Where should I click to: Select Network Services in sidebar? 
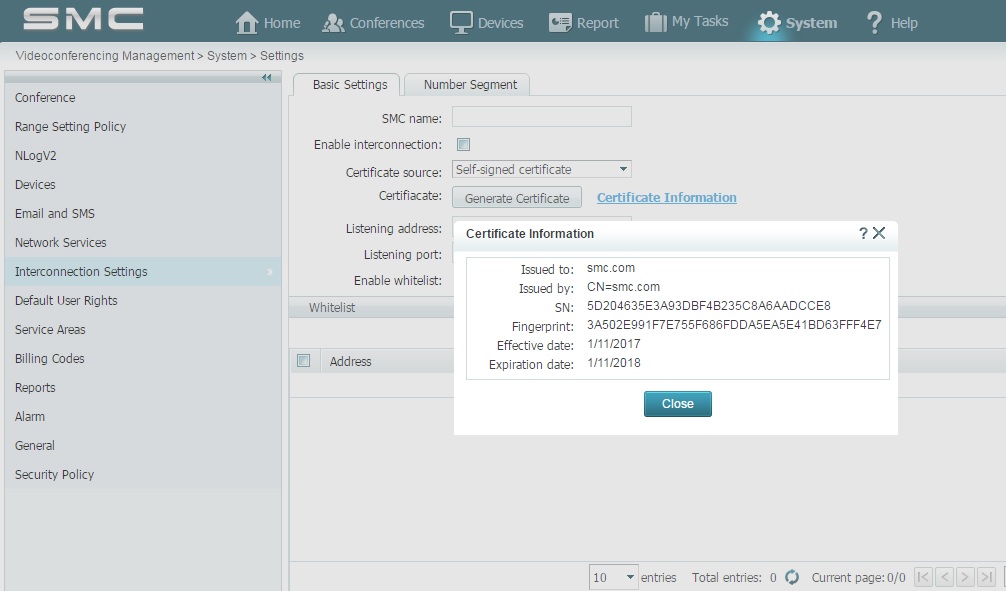coord(142,243)
